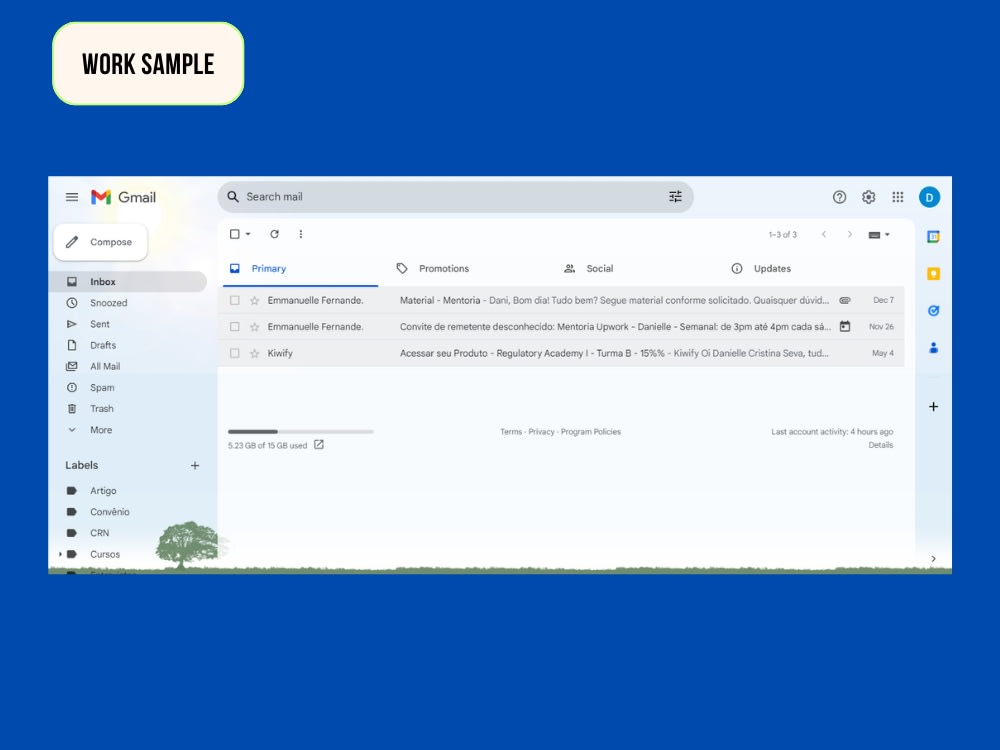Click in the Search mail field
The width and height of the screenshot is (1000, 750).
pyautogui.click(x=455, y=196)
